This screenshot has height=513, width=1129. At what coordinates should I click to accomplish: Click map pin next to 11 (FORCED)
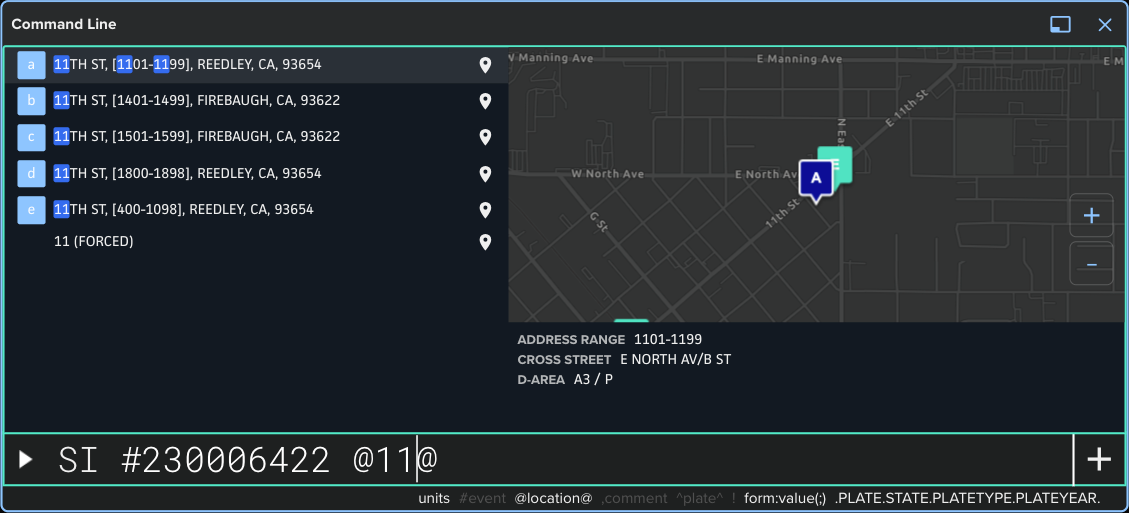tap(485, 242)
